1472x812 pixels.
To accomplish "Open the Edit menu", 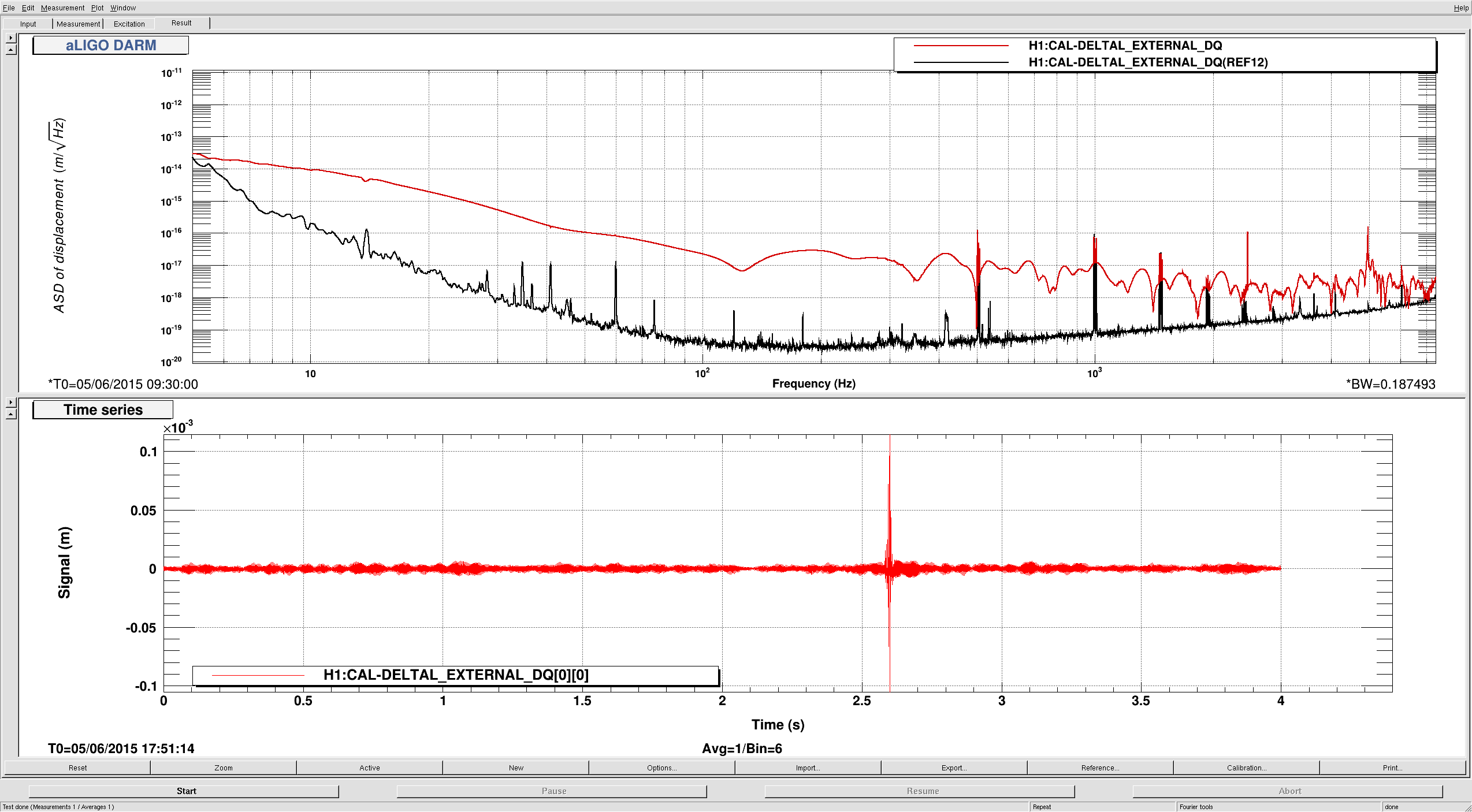I will pos(28,8).
